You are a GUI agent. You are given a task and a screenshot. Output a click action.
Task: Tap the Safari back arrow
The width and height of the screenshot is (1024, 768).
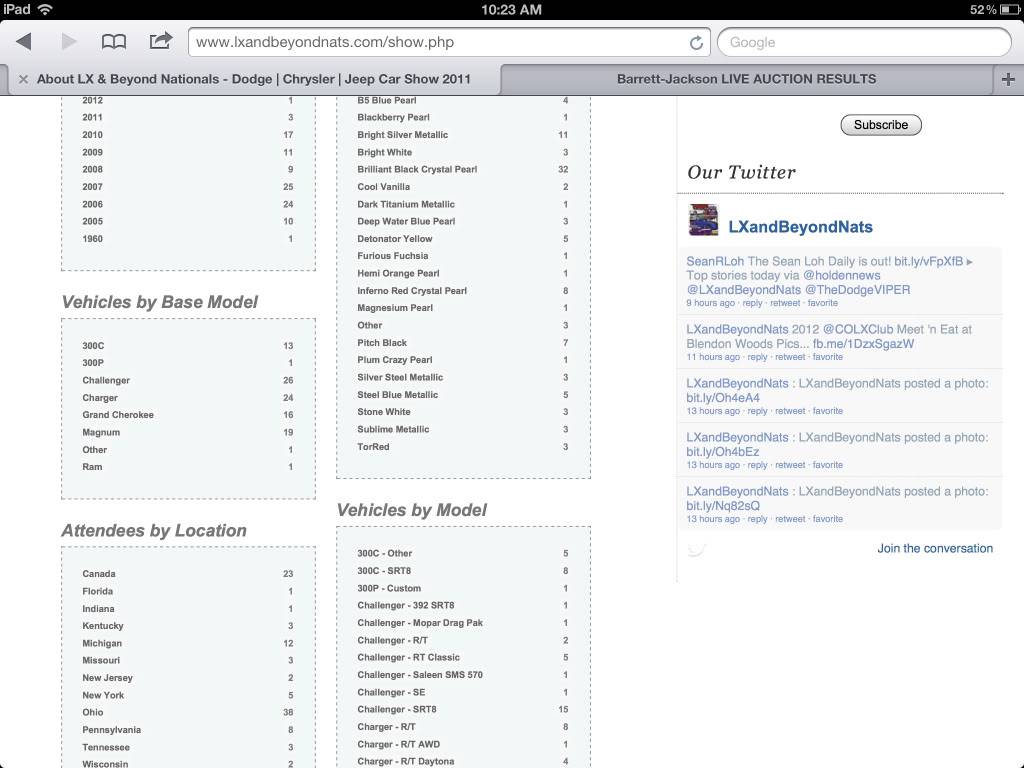[24, 41]
